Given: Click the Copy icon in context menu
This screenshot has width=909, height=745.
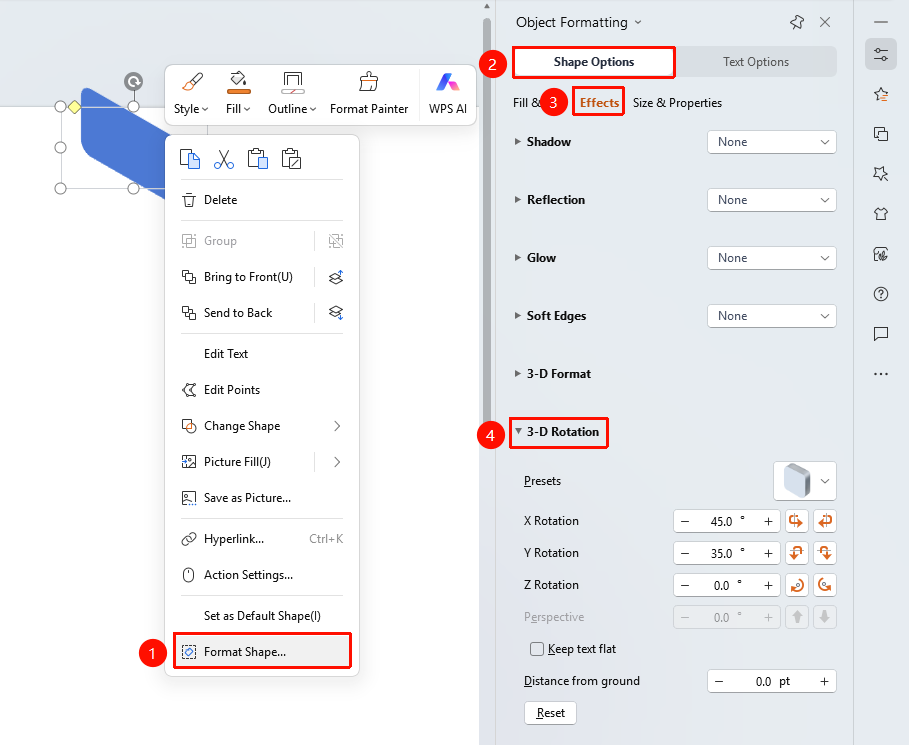Looking at the screenshot, I should tap(190, 159).
